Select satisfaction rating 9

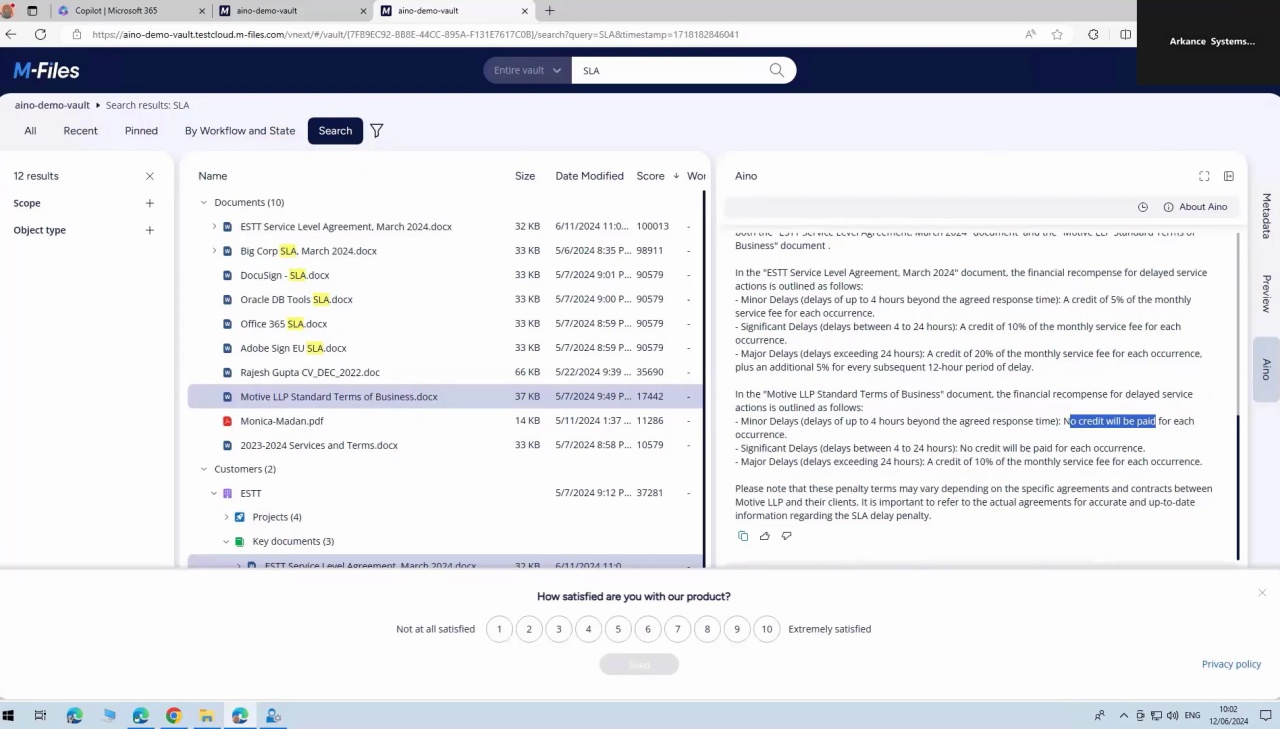tap(737, 629)
